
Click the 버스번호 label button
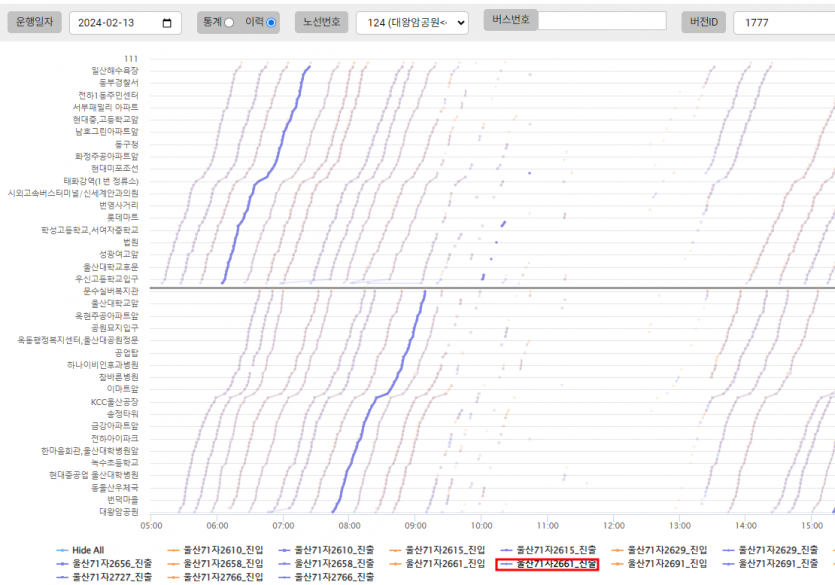pos(509,19)
